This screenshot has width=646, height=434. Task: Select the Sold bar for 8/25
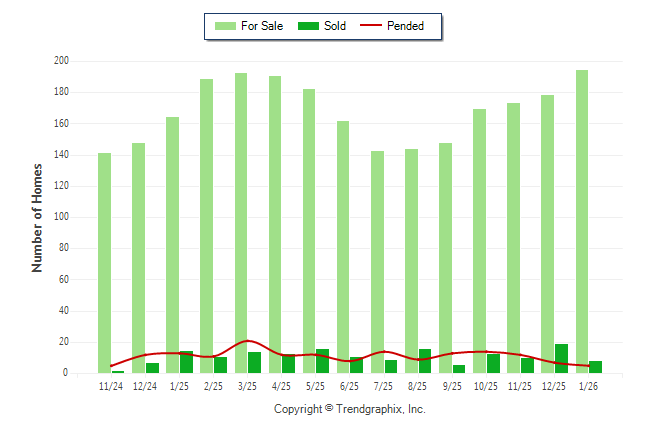[425, 362]
